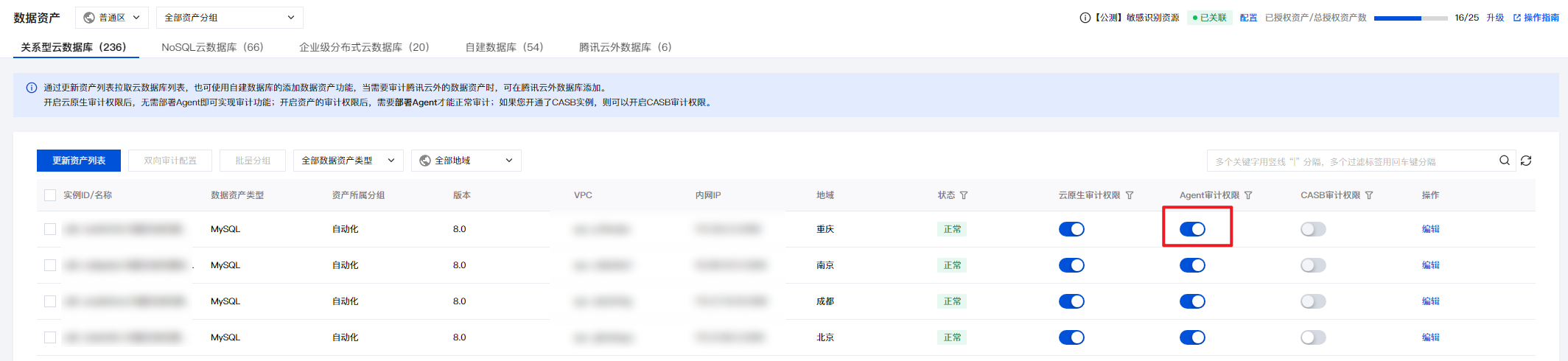The width and height of the screenshot is (1568, 361).
Task: Open the 全部数据资产类型 dropdown
Action: pyautogui.click(x=348, y=161)
